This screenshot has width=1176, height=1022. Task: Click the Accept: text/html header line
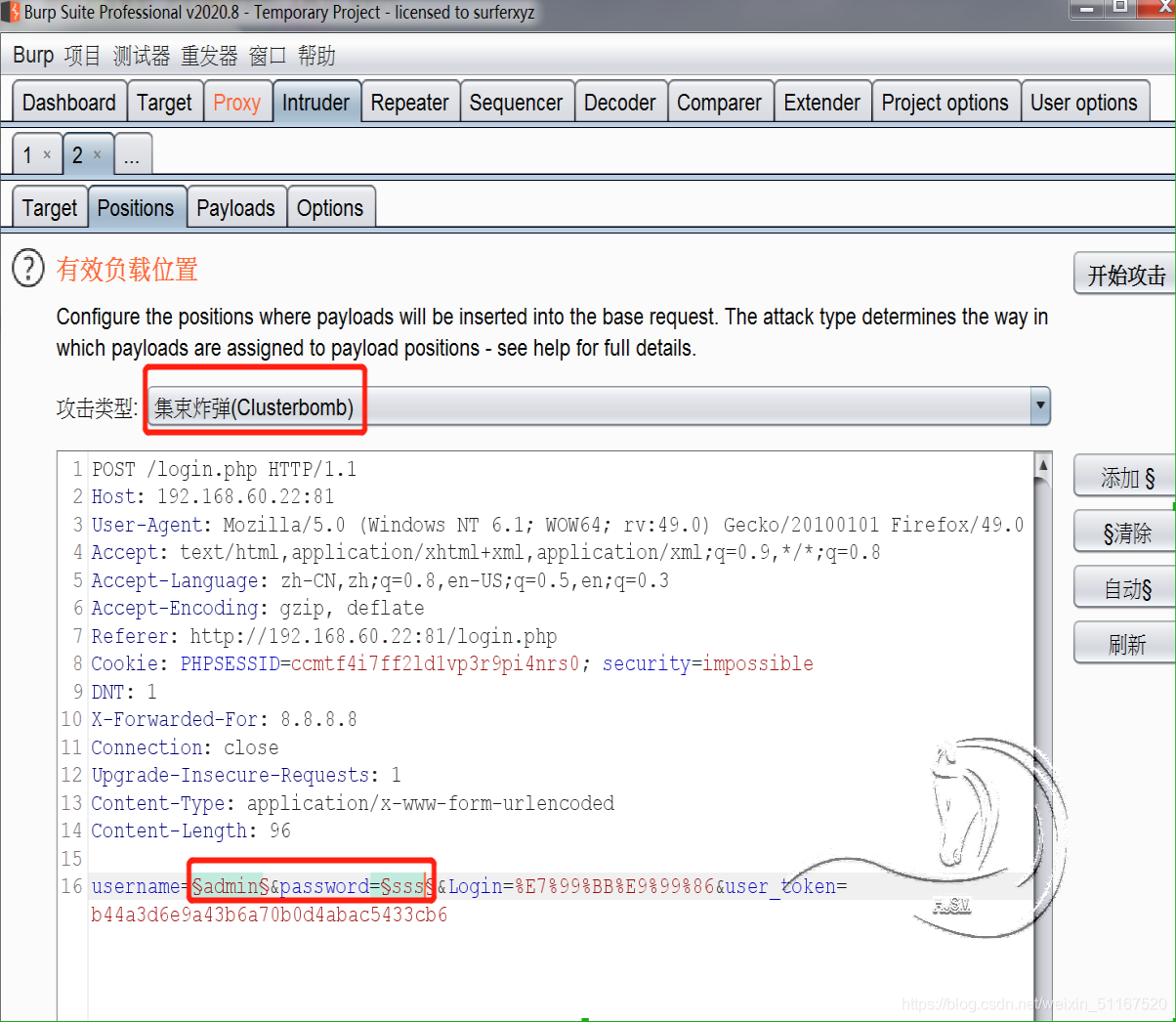click(485, 552)
